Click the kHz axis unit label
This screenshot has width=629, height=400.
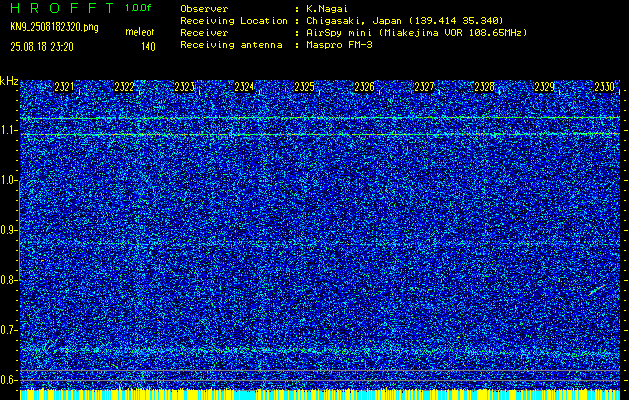tap(9, 81)
